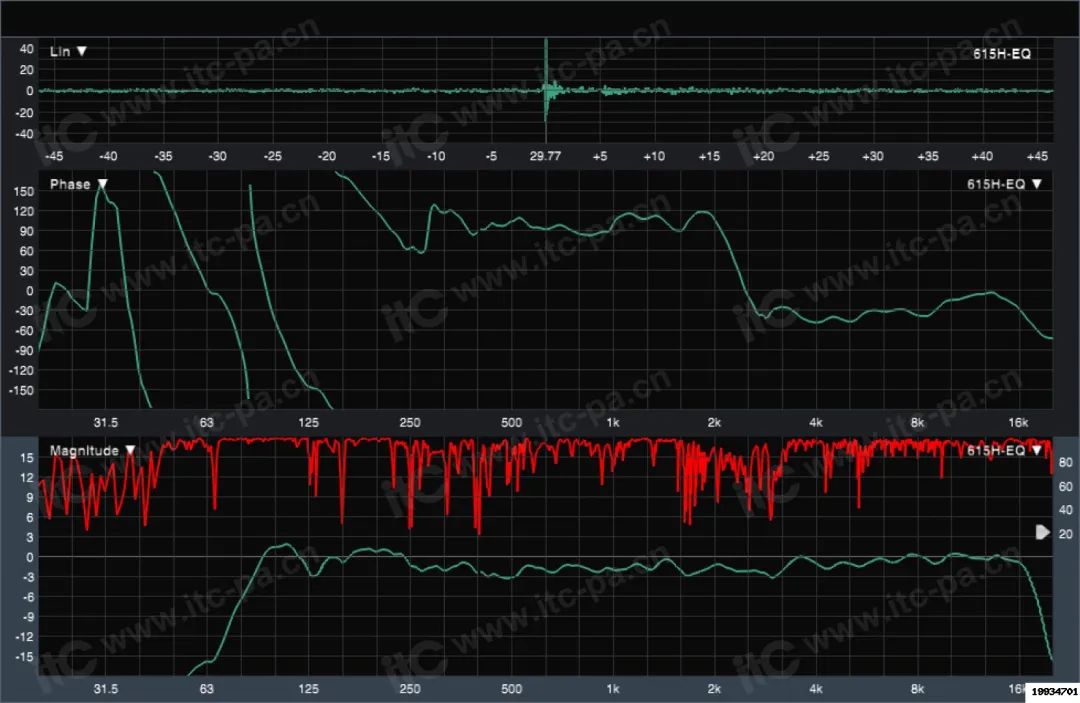Click 150 on the Phase degree axis
1080x703 pixels.
(x=21, y=212)
